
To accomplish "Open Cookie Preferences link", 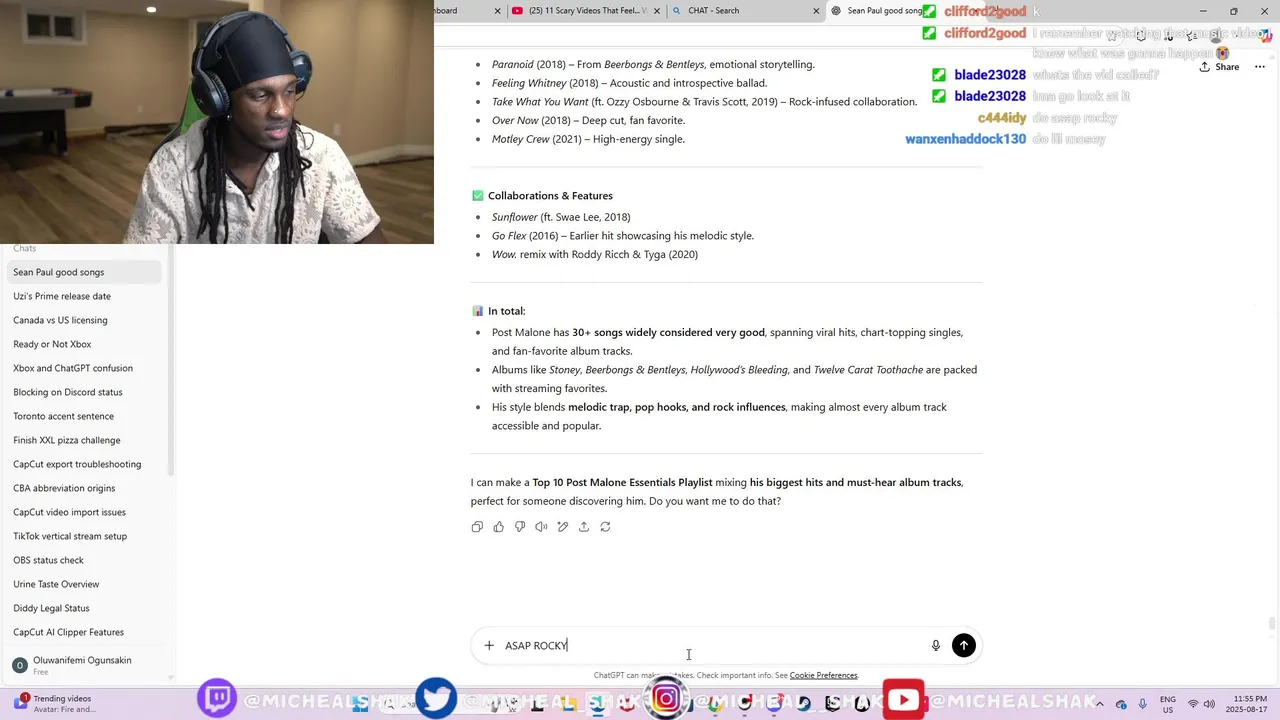I will [x=823, y=675].
